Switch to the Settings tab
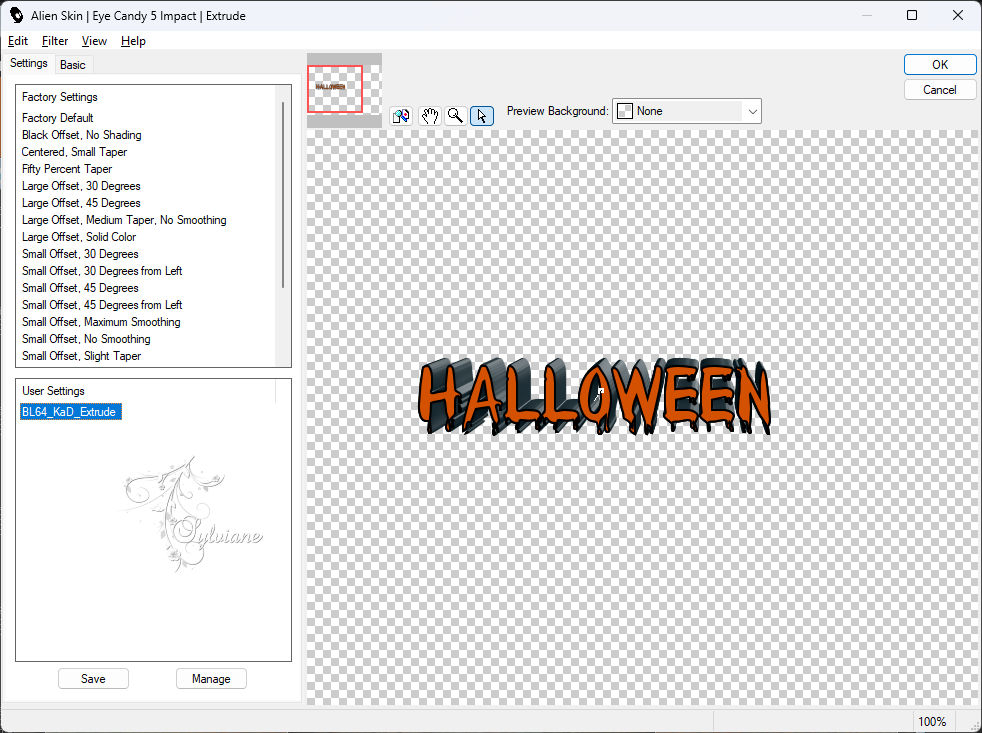982x733 pixels. 28,63
